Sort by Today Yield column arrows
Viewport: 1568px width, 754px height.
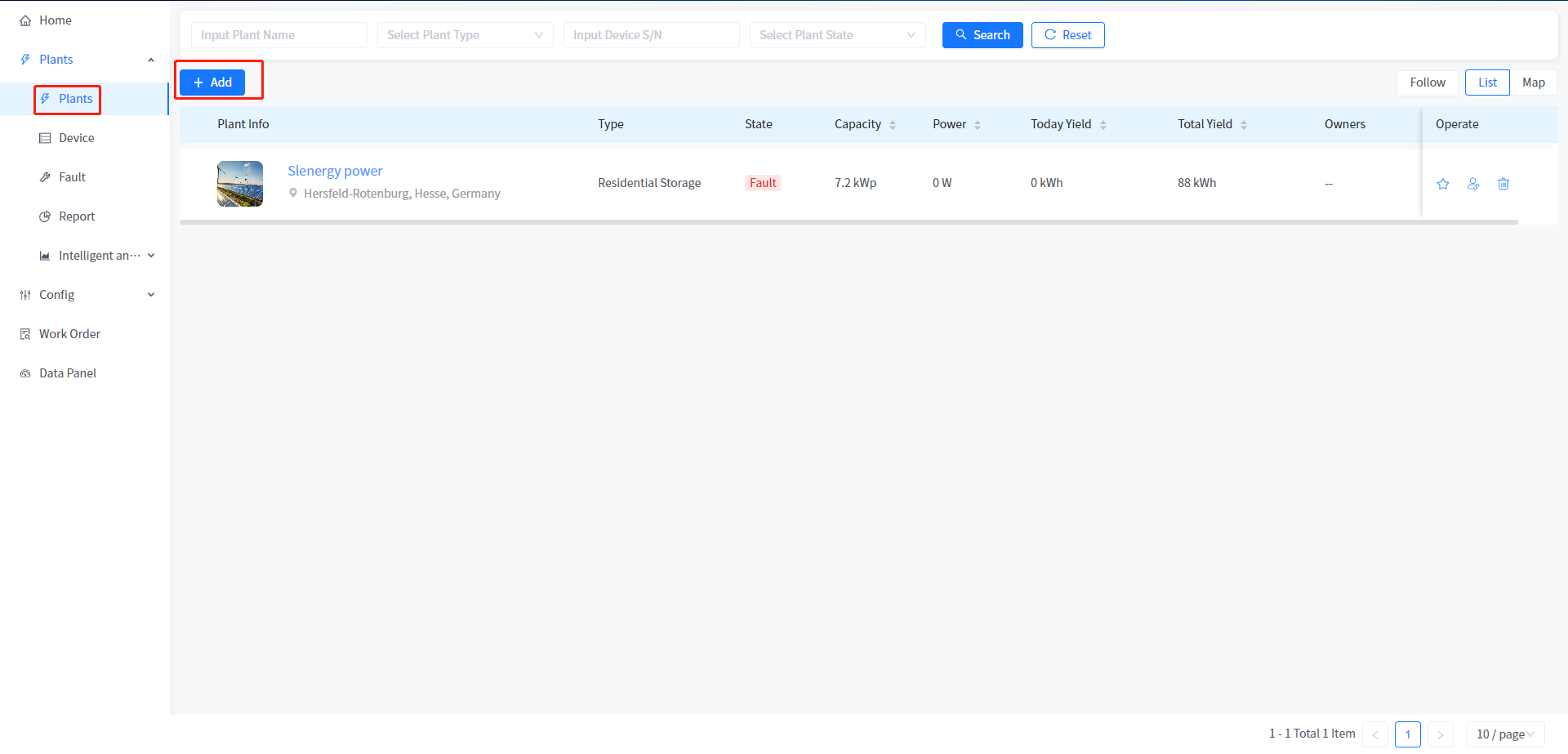1103,125
